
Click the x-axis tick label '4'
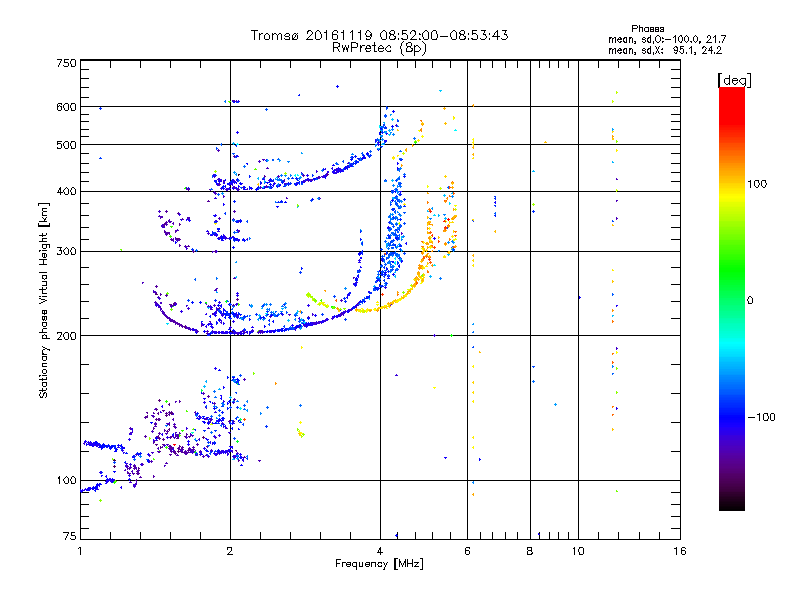click(x=380, y=551)
